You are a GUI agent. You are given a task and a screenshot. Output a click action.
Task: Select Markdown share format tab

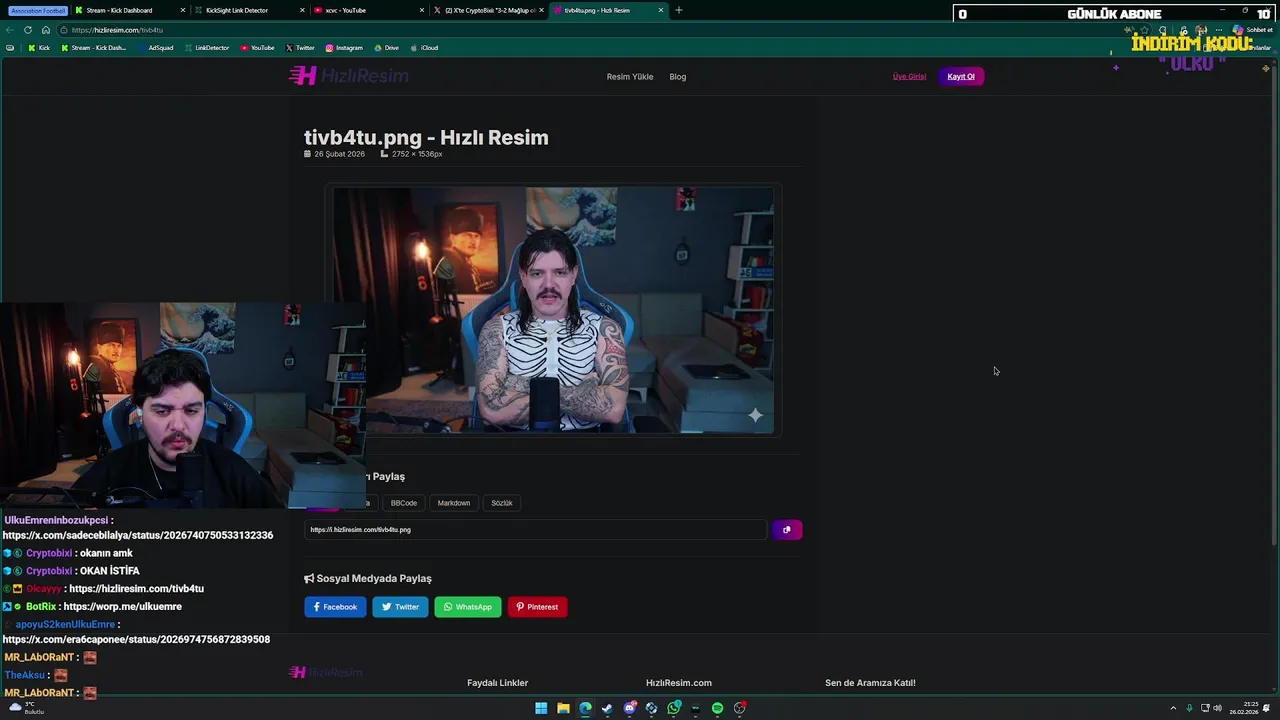[x=454, y=503]
